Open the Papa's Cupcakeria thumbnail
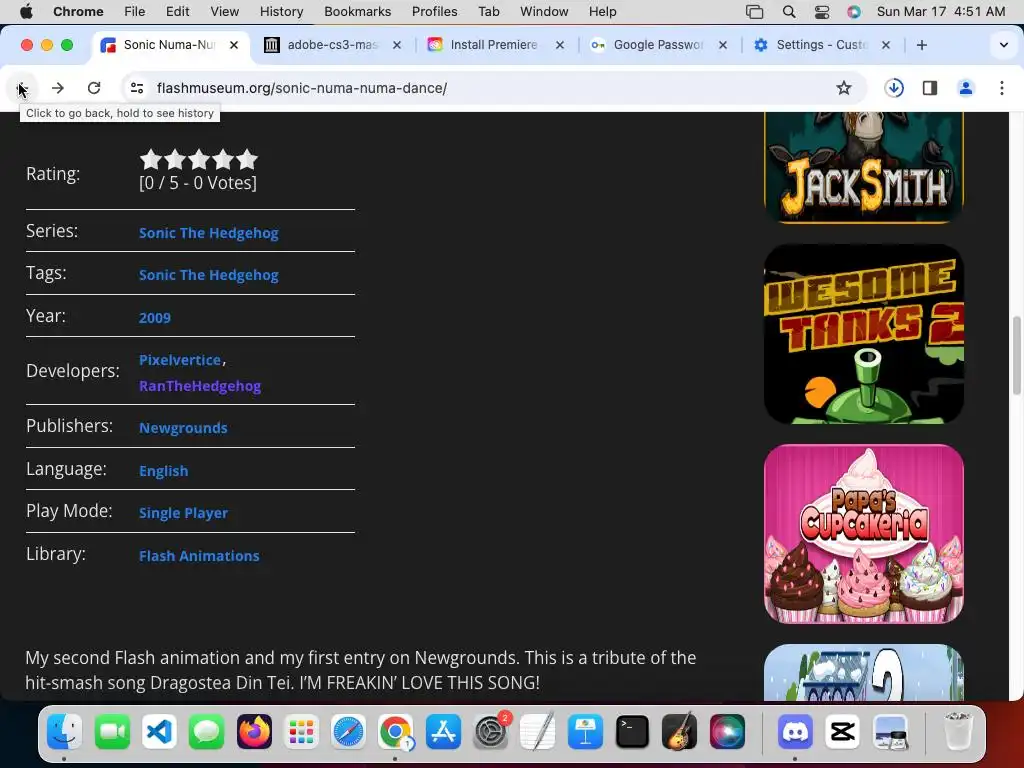 click(864, 534)
